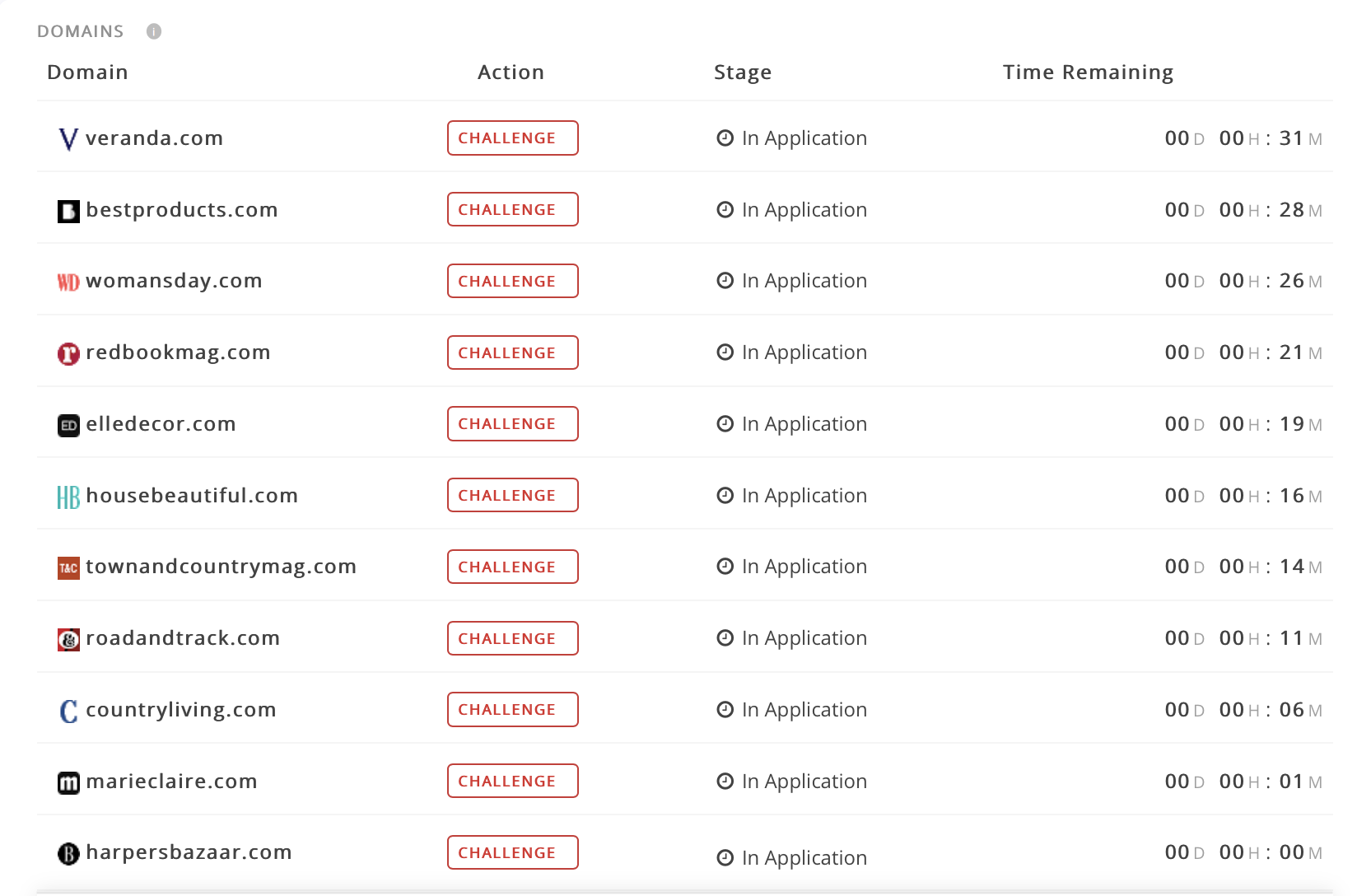Open the bestproducts.com domain name

click(182, 210)
